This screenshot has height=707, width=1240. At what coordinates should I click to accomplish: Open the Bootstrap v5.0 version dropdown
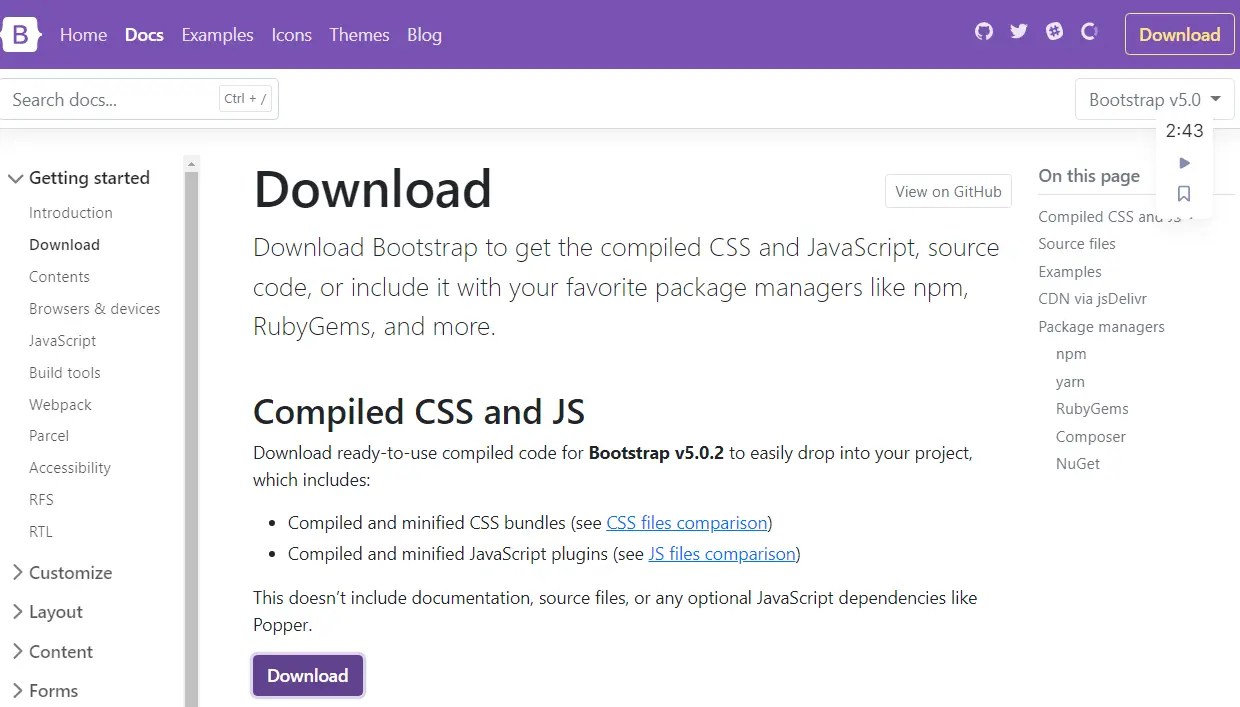1153,99
